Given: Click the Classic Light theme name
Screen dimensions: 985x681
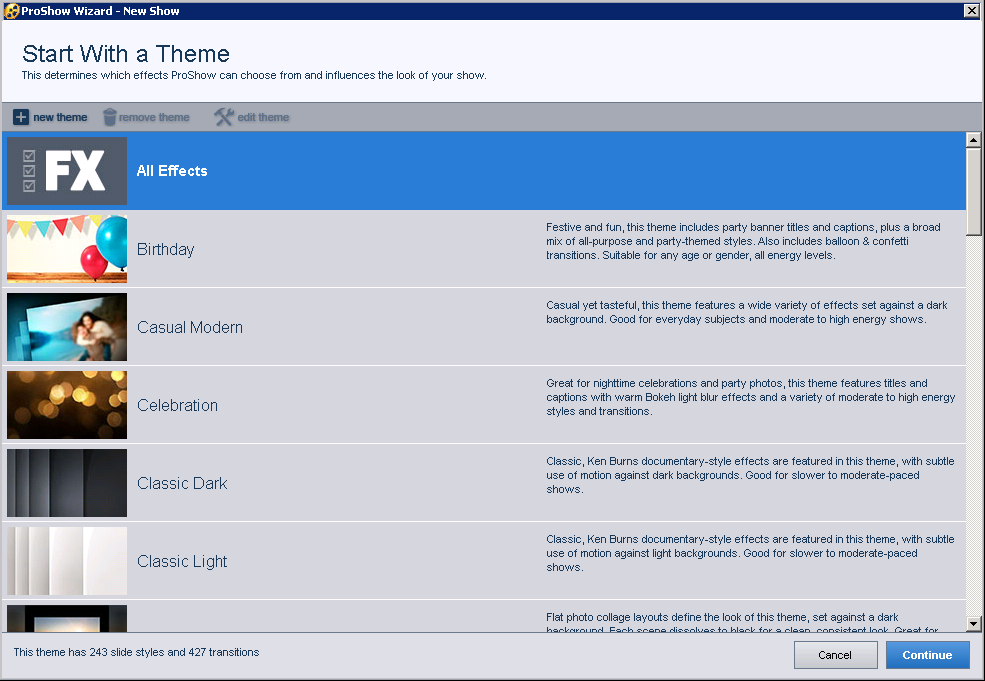Looking at the screenshot, I should (182, 561).
